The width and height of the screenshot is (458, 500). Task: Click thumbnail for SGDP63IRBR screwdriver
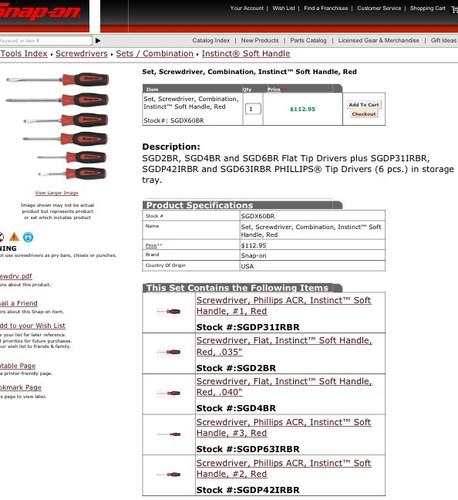pos(169,434)
